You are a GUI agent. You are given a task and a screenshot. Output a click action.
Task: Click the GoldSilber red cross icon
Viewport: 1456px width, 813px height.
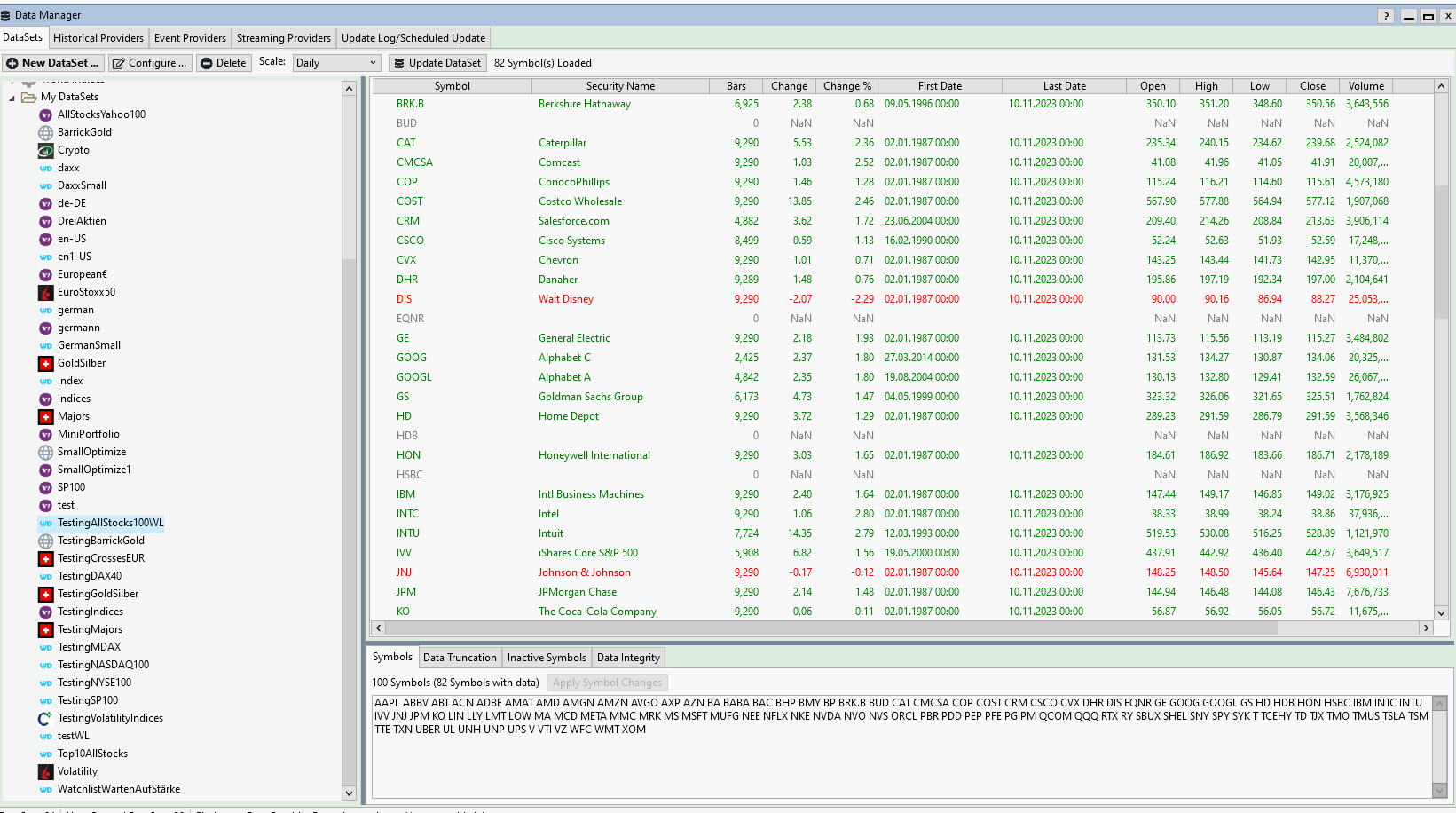pos(46,363)
